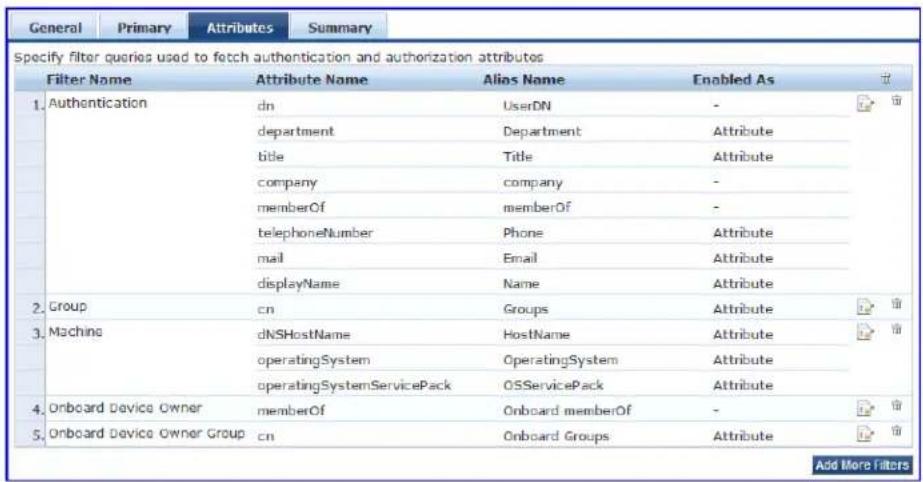Click the HostName alias
Image resolution: width=923 pixels, height=482 pixels.
536,334
